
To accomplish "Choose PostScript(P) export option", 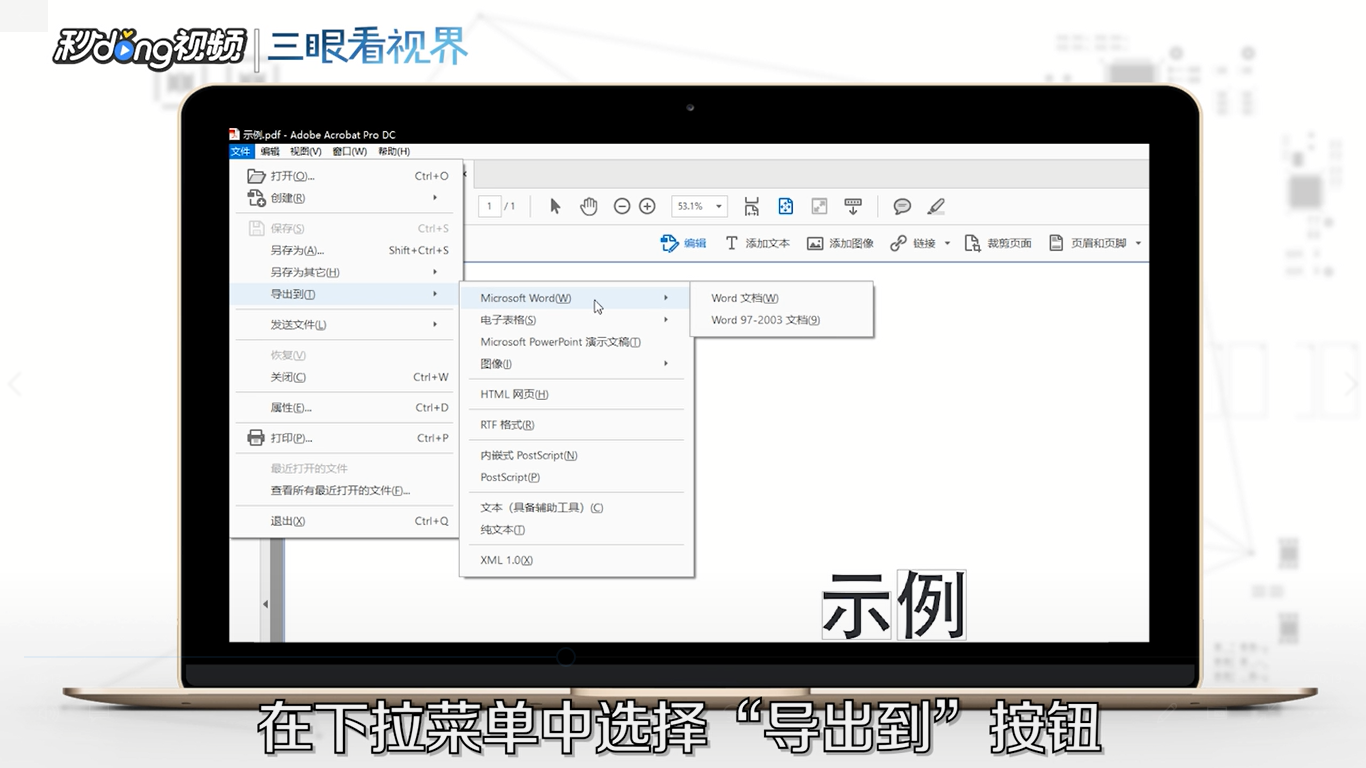I will tap(577, 477).
